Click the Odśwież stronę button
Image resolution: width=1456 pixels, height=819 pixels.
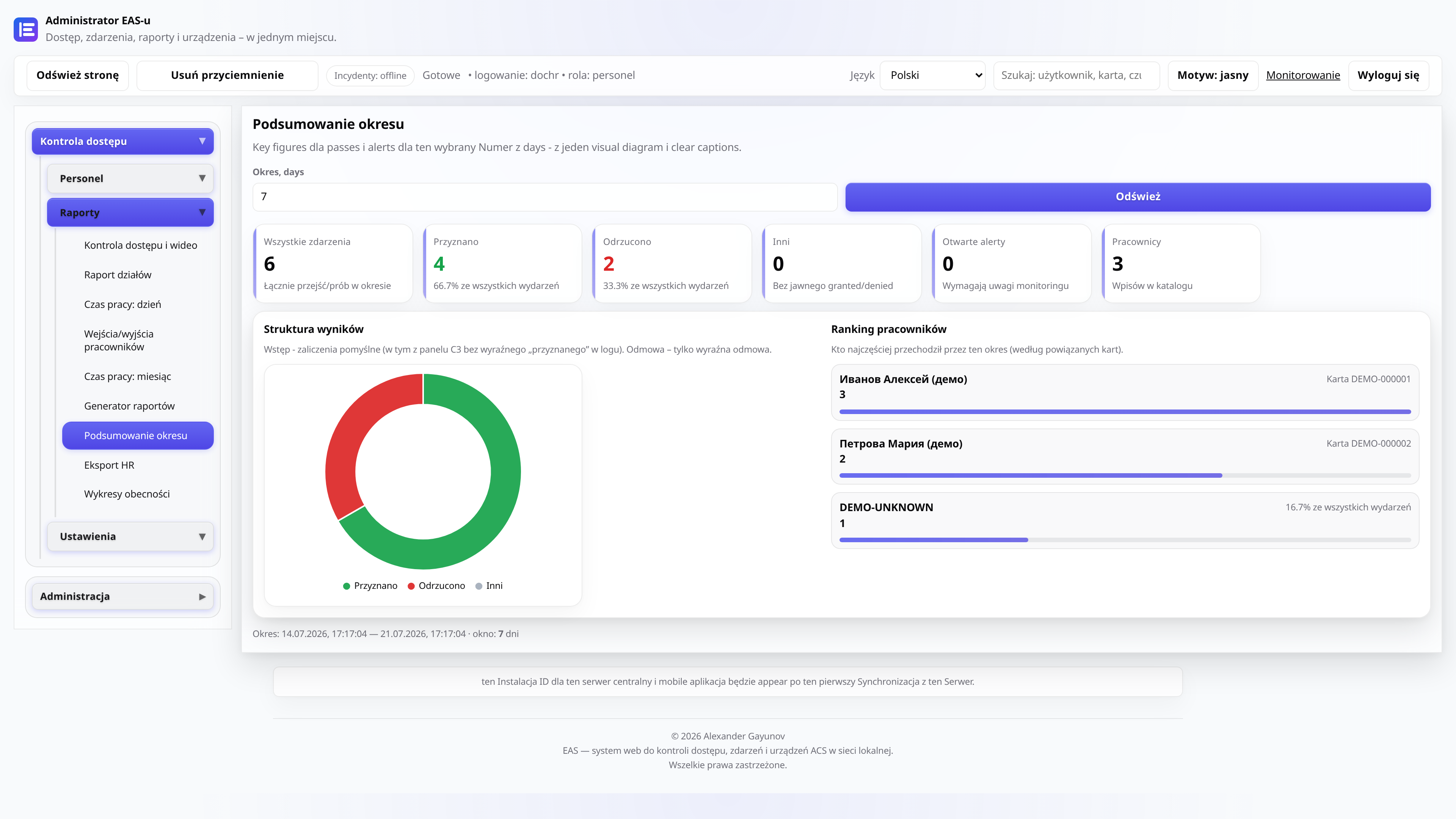coord(77,75)
